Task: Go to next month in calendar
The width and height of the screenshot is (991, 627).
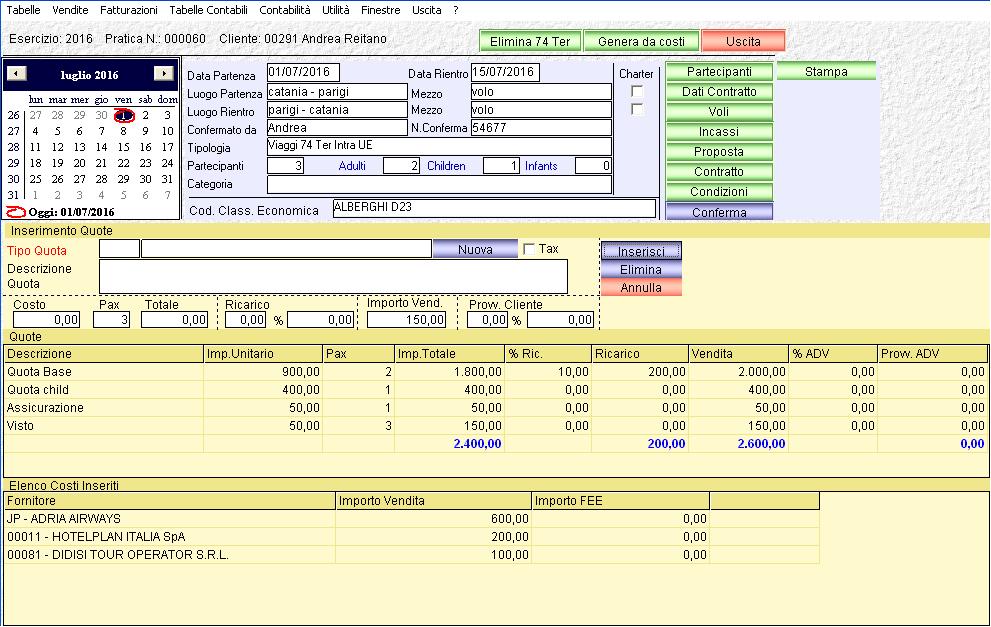Action: (163, 74)
